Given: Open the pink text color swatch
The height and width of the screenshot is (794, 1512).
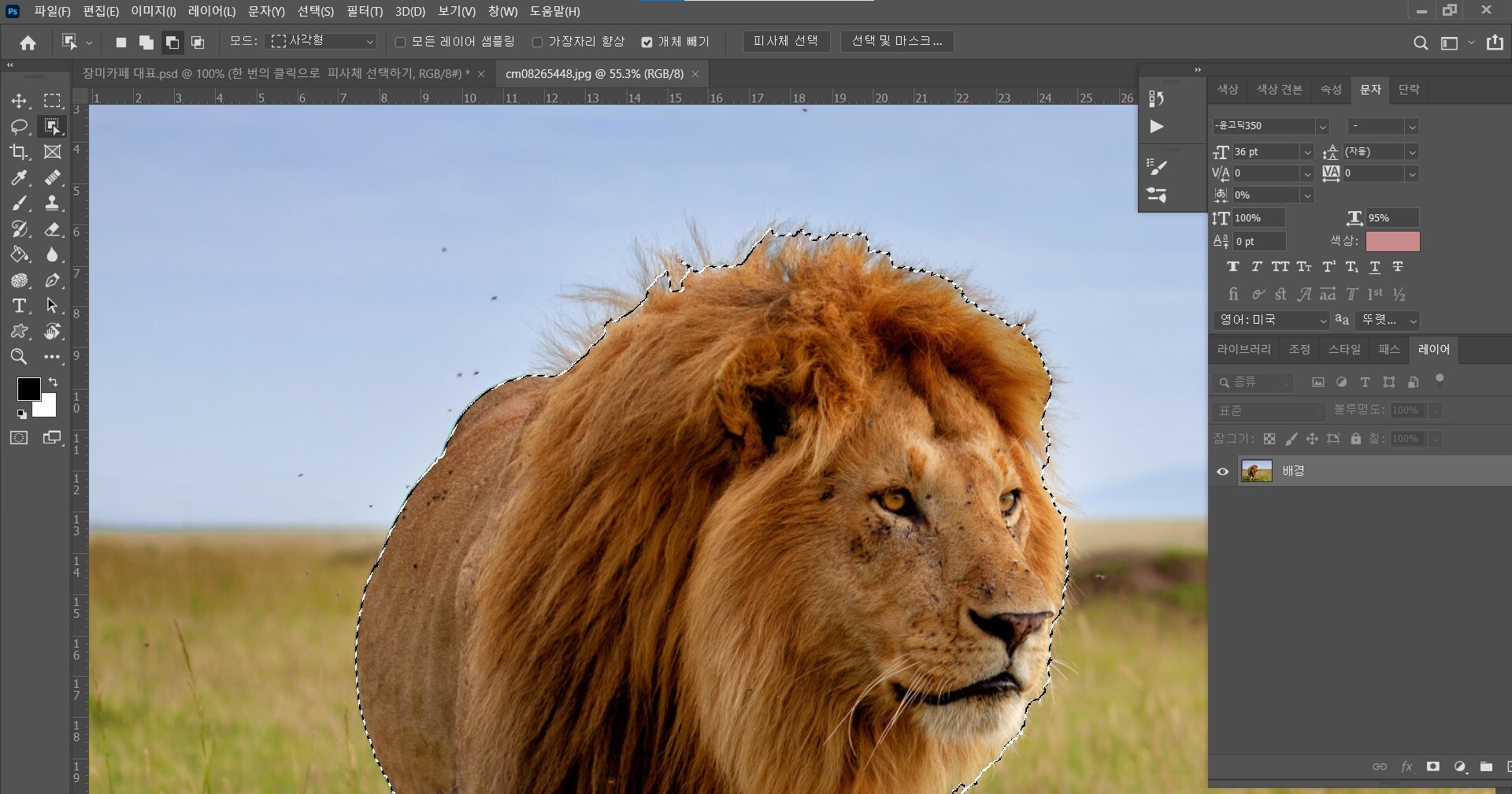Looking at the screenshot, I should (1392, 241).
